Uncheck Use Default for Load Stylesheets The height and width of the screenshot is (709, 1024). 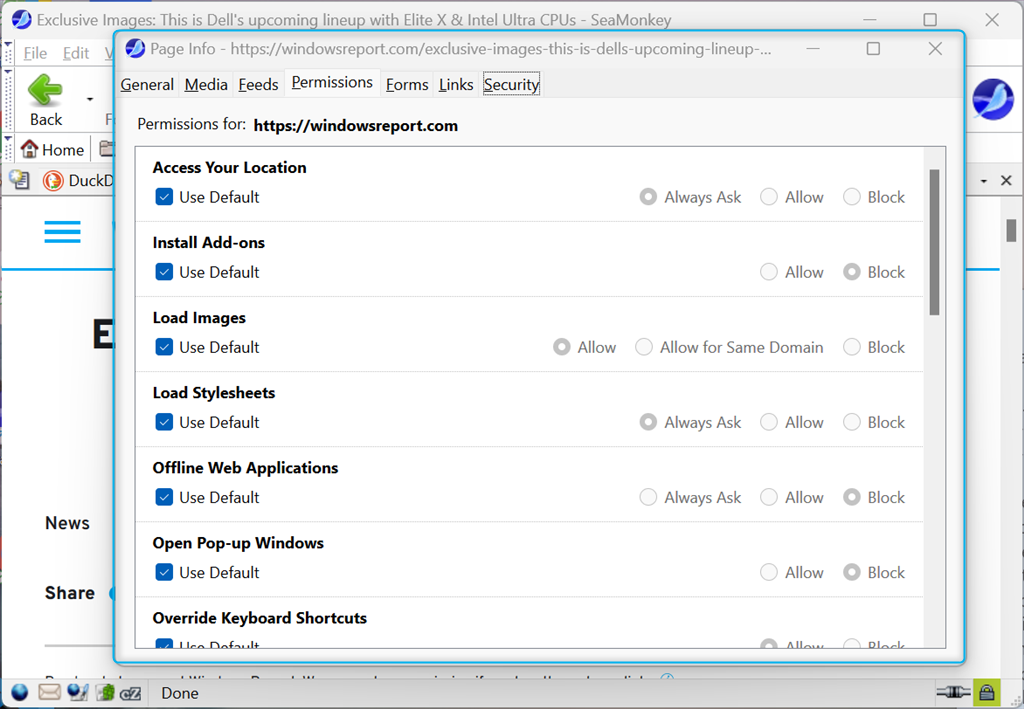pos(164,422)
